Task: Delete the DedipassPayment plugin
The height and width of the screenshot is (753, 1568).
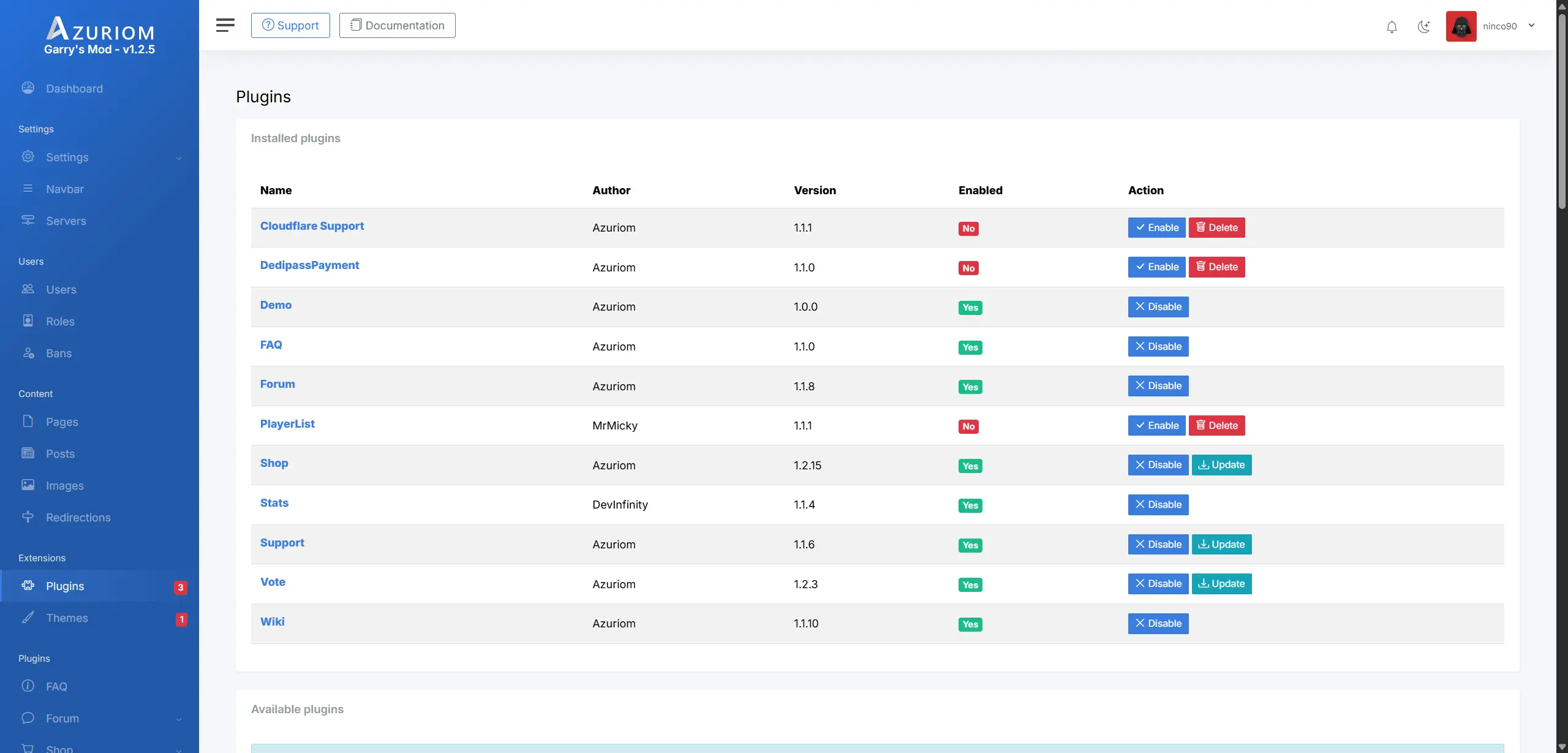Action: tap(1217, 267)
